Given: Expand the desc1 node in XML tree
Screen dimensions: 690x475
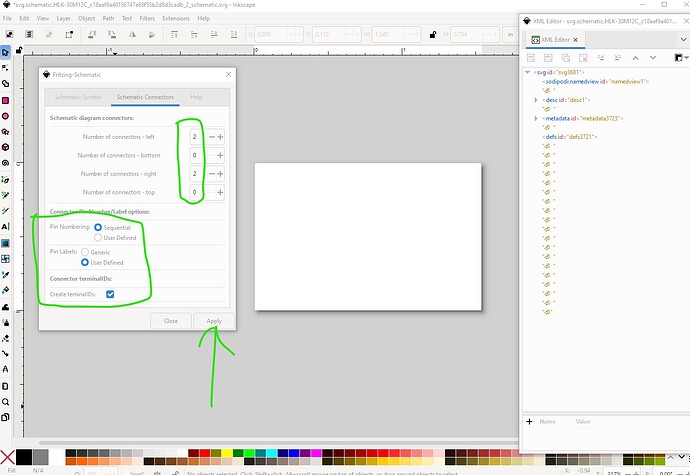Looking at the screenshot, I should click(x=536, y=100).
